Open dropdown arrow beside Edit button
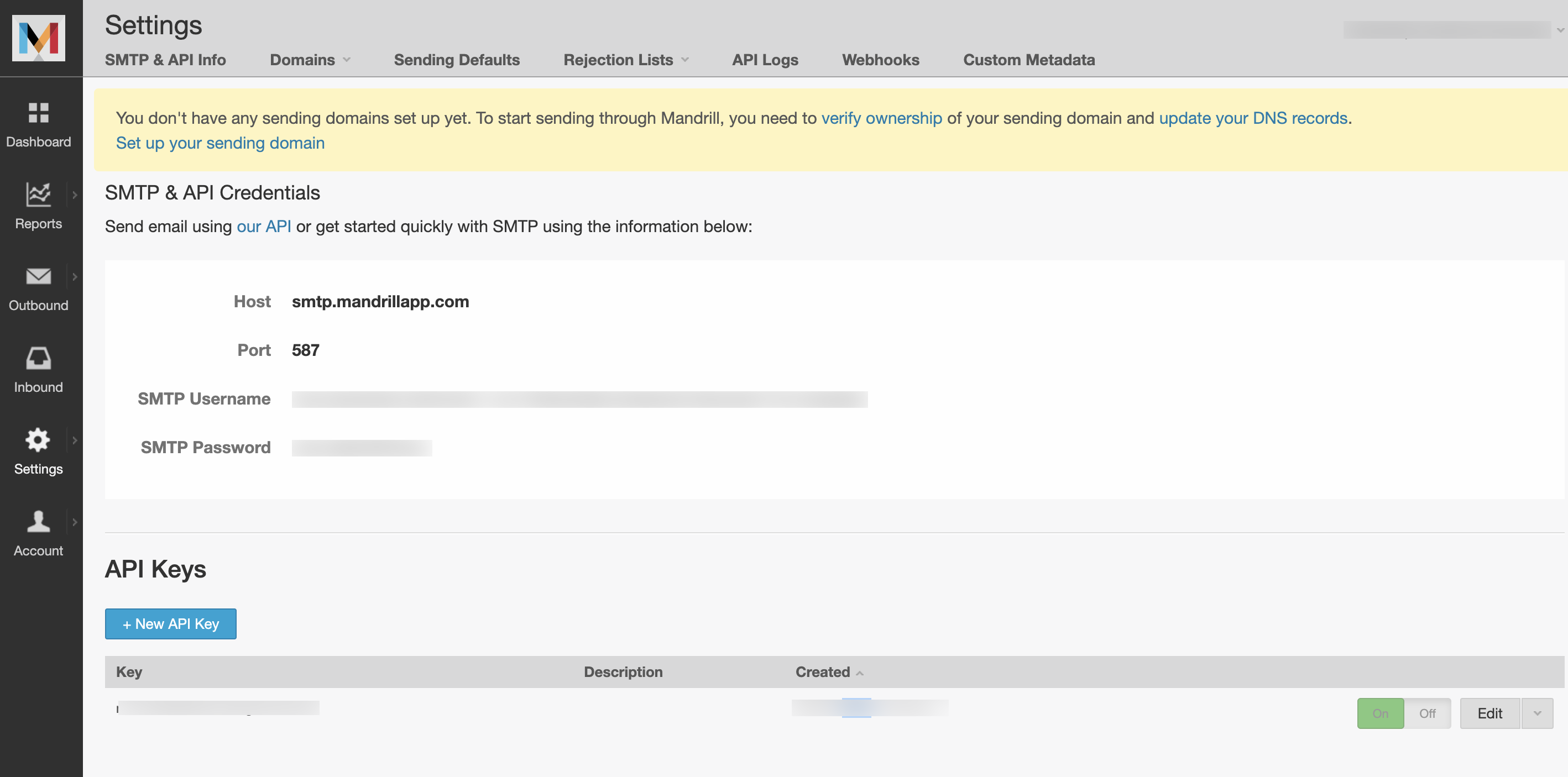Image resolution: width=1568 pixels, height=777 pixels. [x=1537, y=713]
